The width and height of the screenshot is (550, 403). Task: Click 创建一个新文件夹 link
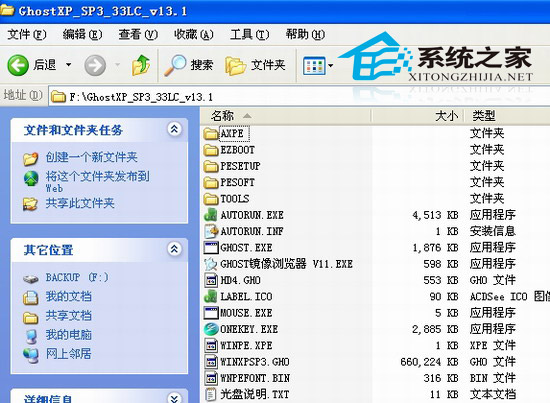[x=91, y=157]
